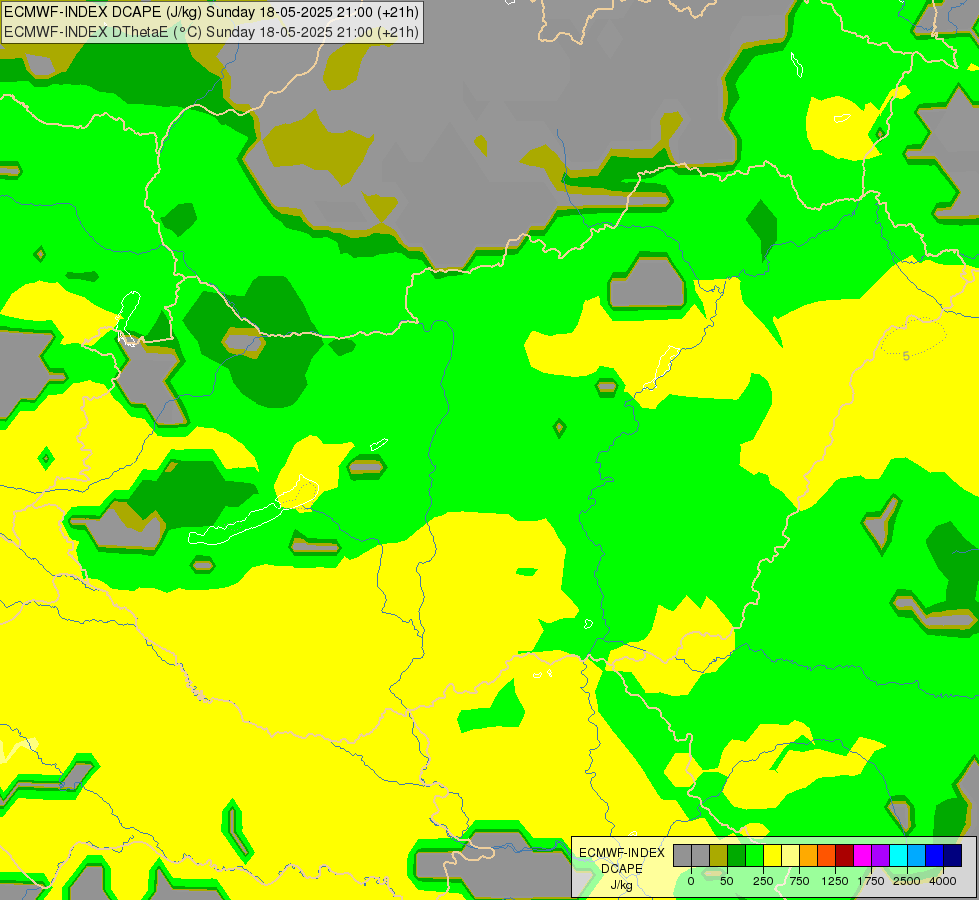
Task: Click the legend value 4000
Action: pos(943,881)
